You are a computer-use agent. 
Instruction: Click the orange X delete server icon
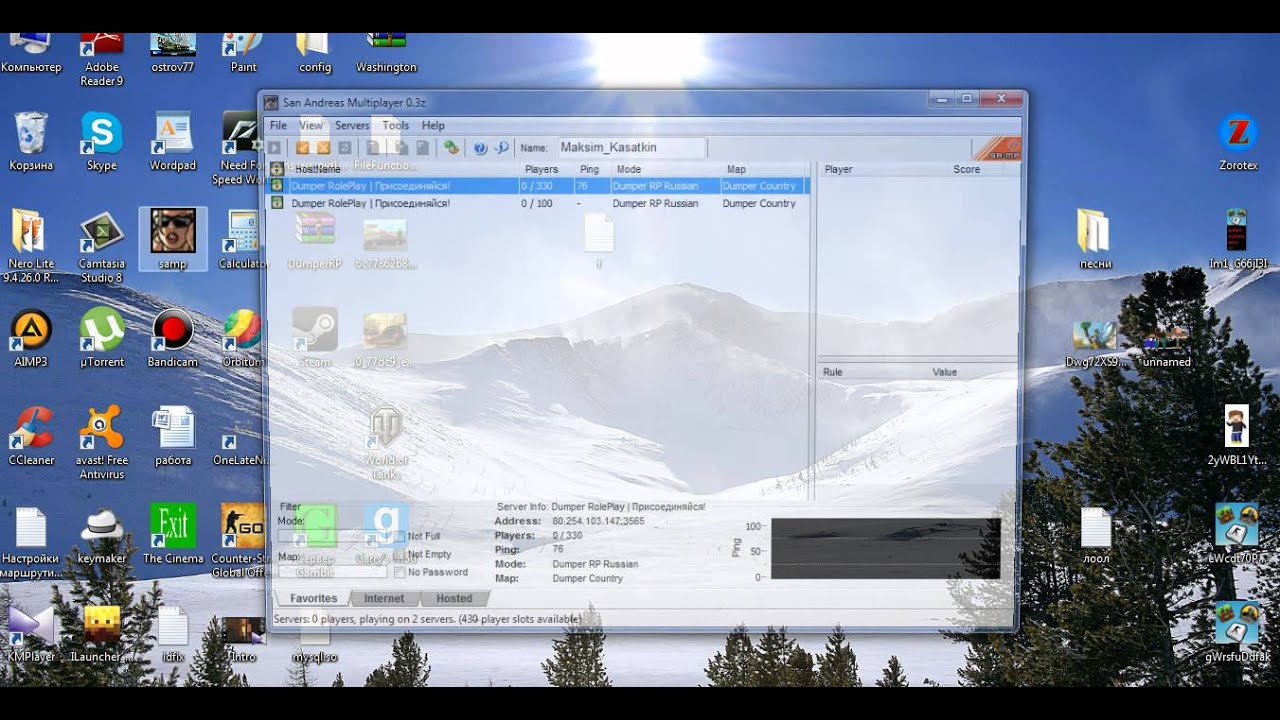click(x=323, y=148)
